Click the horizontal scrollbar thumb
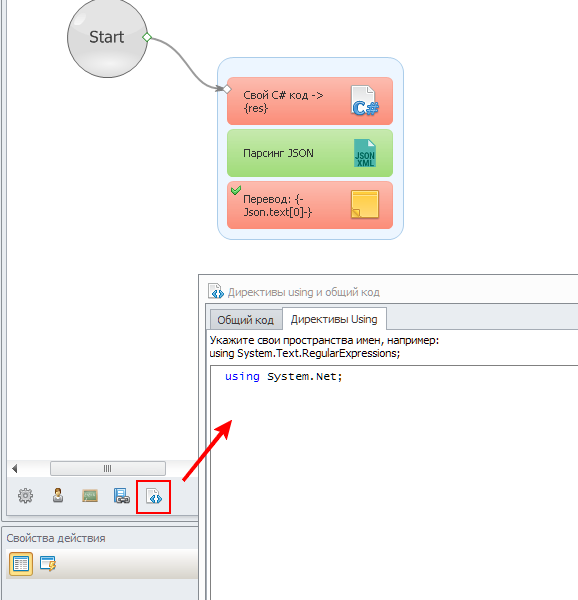 [108, 468]
